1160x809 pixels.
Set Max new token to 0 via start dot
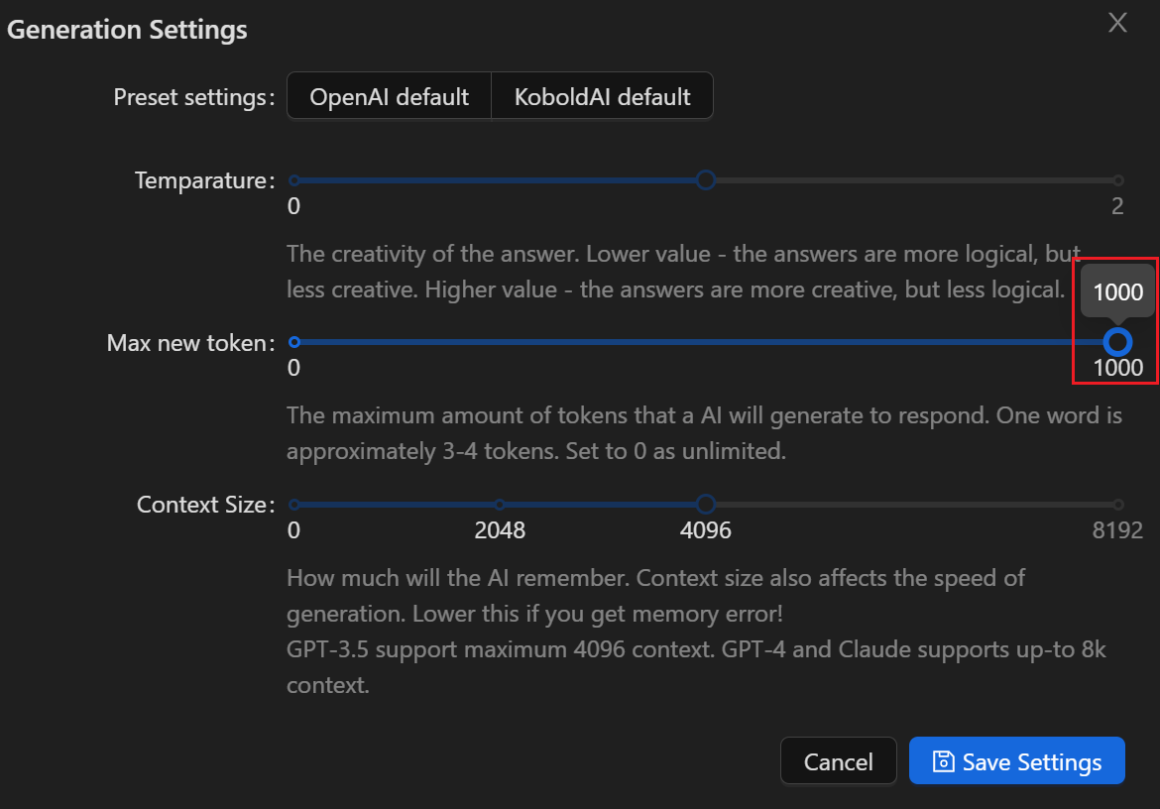coord(294,343)
